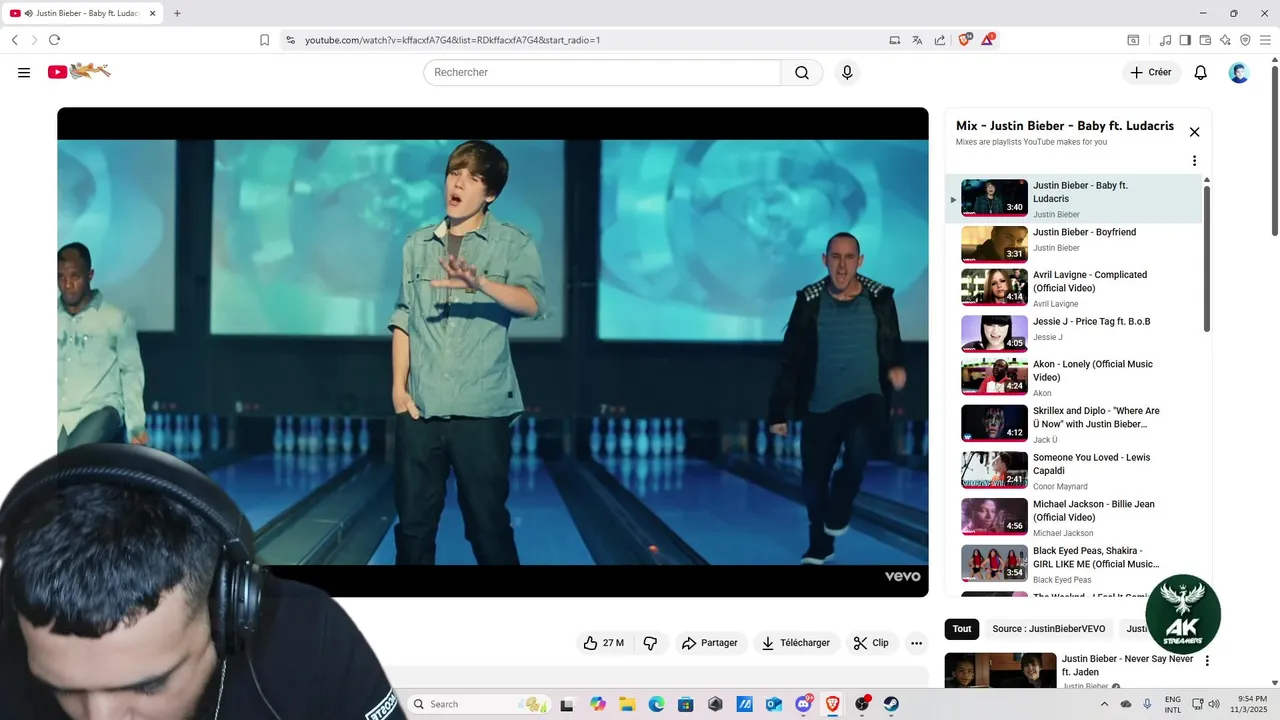
Task: Open more actions beside Clip
Action: (916, 643)
